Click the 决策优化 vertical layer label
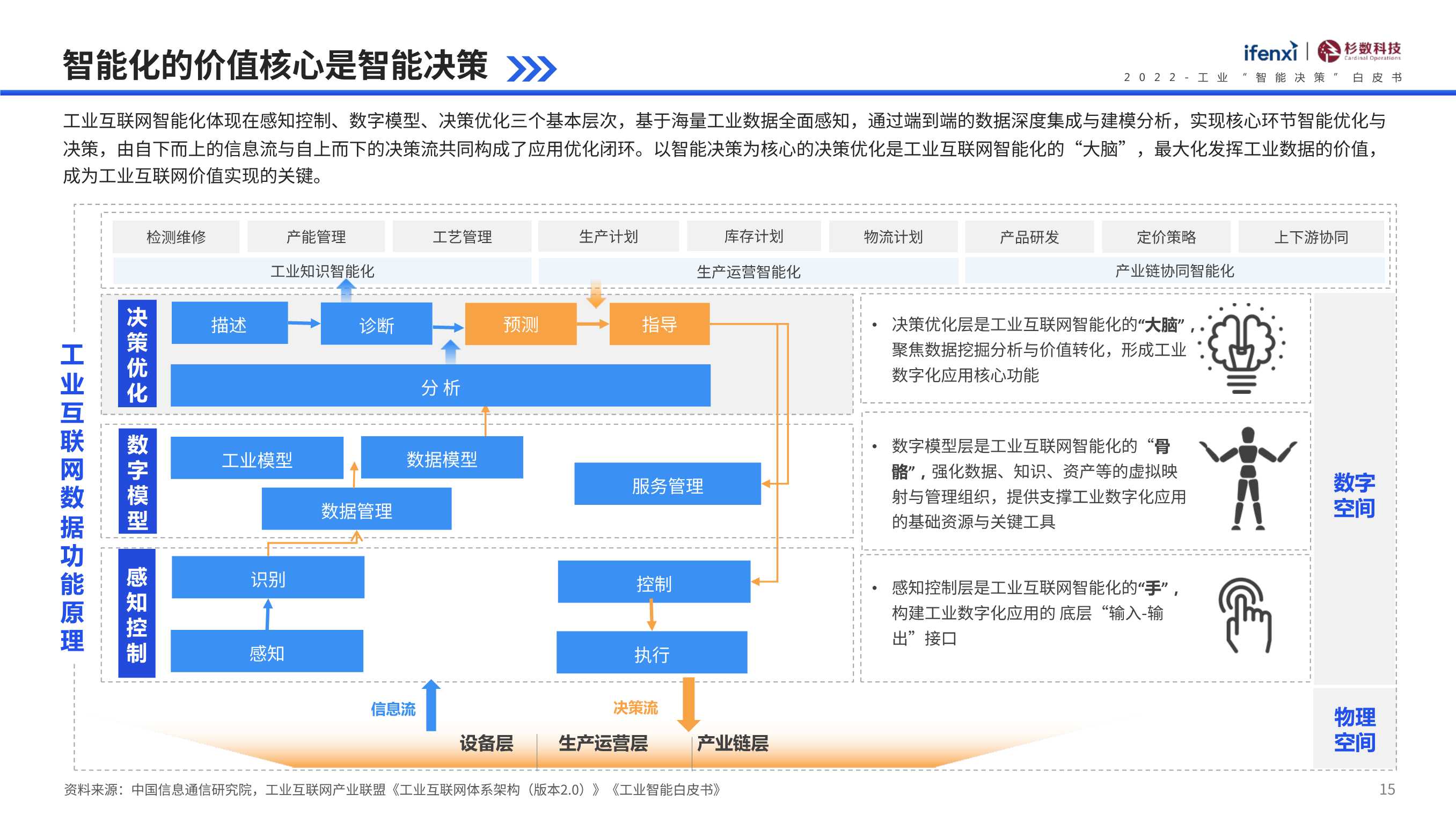Image resolution: width=1456 pixels, height=830 pixels. point(137,354)
